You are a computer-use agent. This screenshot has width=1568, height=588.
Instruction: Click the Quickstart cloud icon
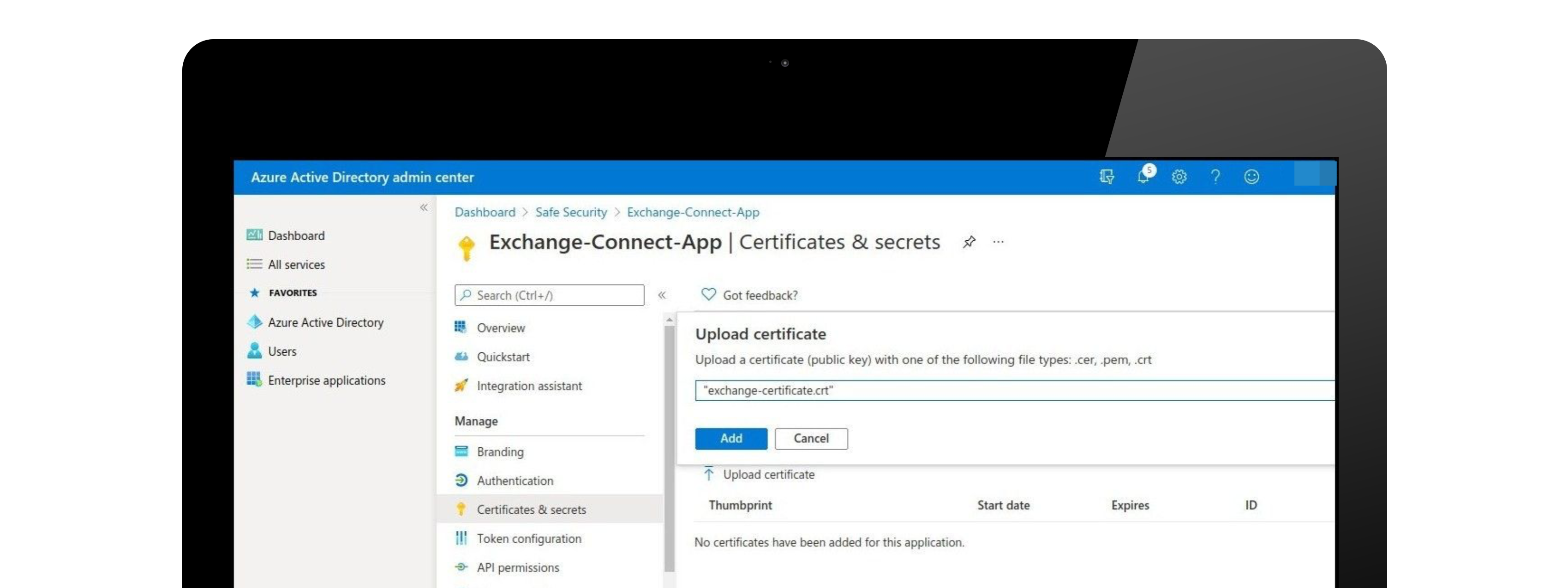coord(461,356)
